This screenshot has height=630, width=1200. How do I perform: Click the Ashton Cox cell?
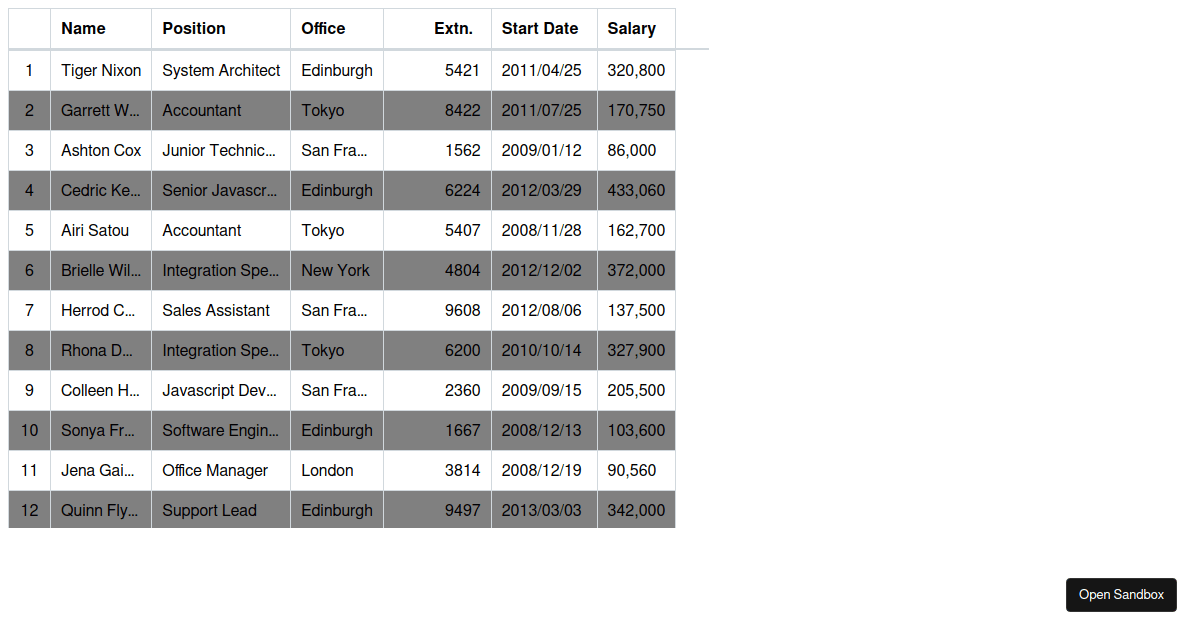101,150
